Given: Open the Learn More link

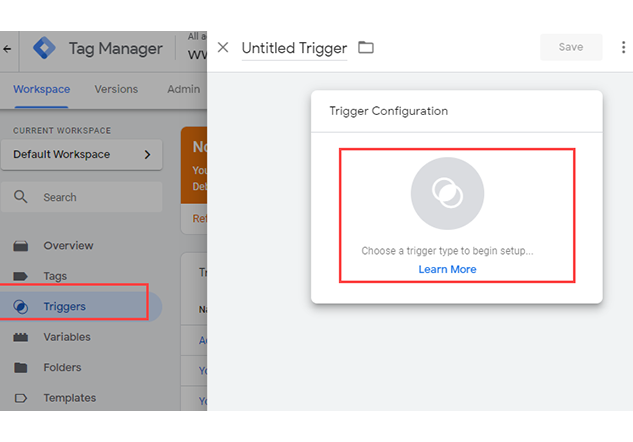Looking at the screenshot, I should coord(447,270).
